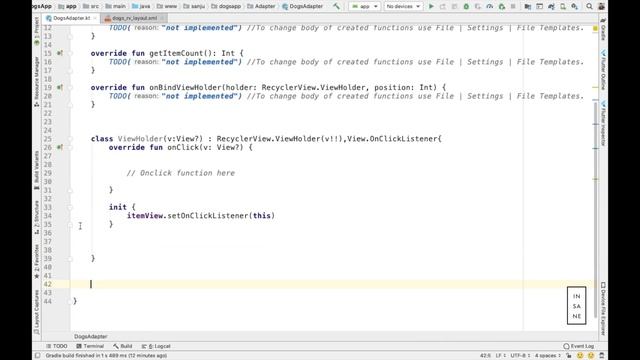Click the DogsAdapter class breadcrumb in navigation bar
640x360 pixels.
pos(302,6)
